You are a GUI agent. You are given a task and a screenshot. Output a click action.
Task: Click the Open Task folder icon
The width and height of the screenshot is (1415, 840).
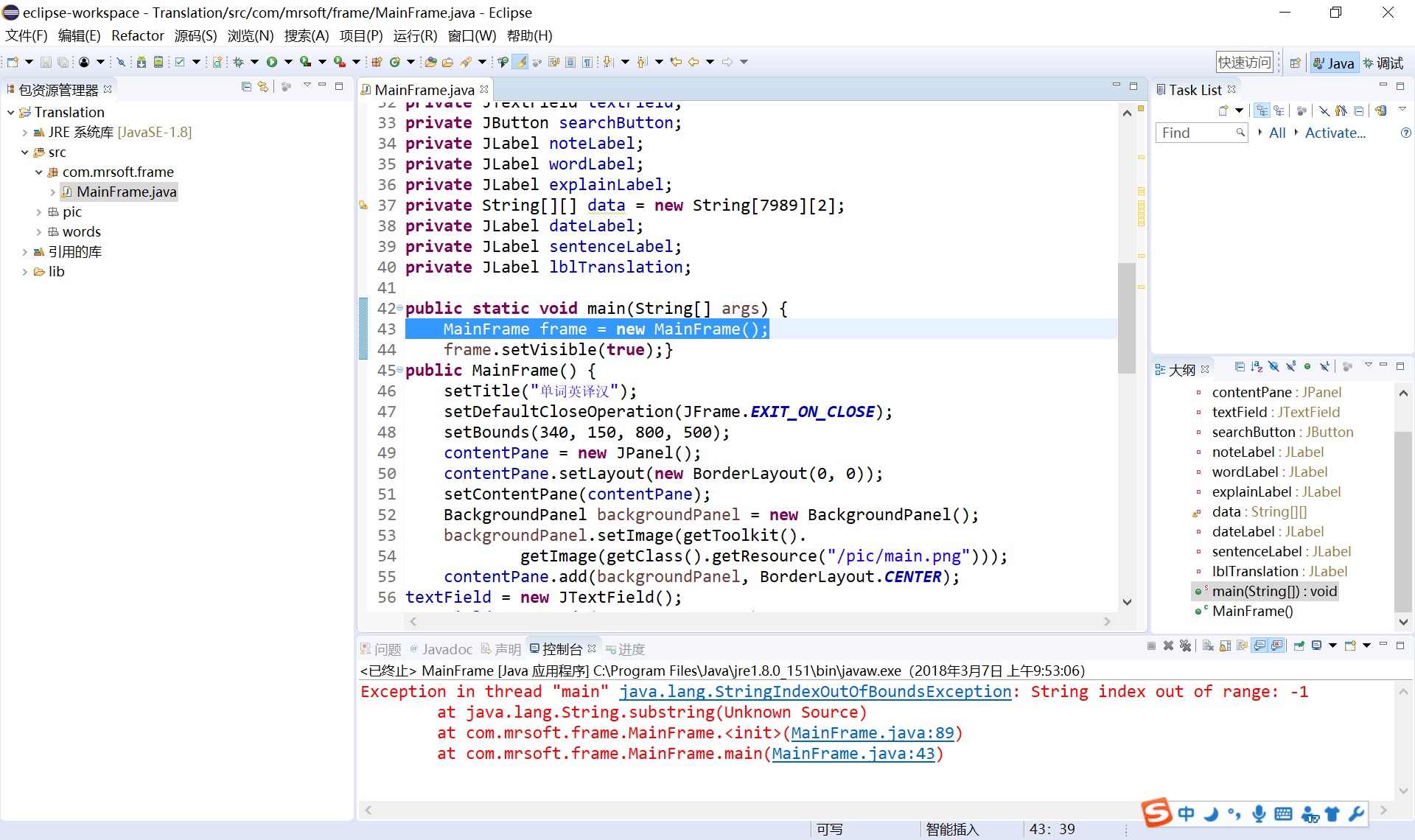point(447,62)
